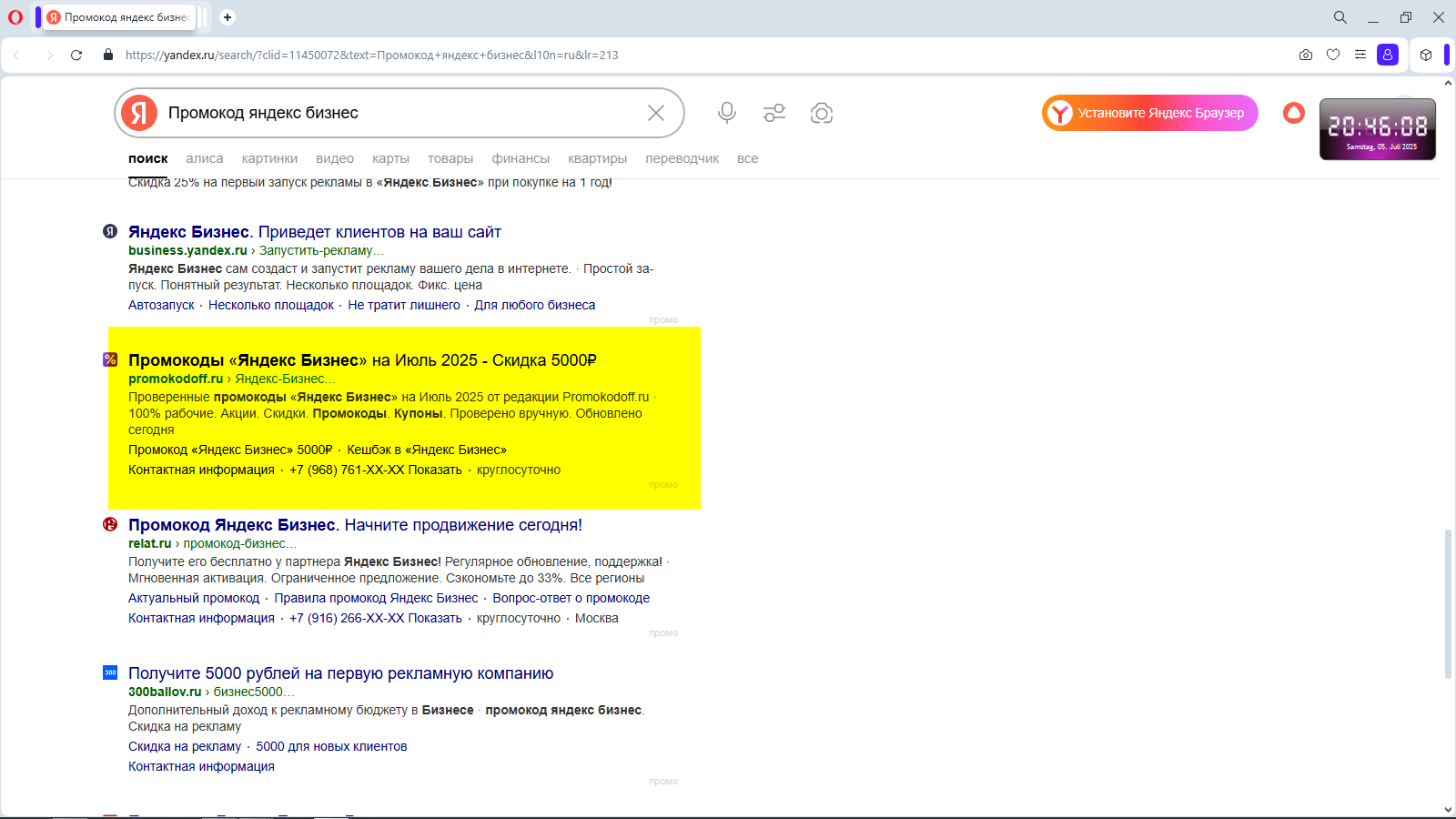Screen dimensions: 1456x819
Task: Open 'Получите 5000 рублей' result
Action: pyautogui.click(x=340, y=673)
